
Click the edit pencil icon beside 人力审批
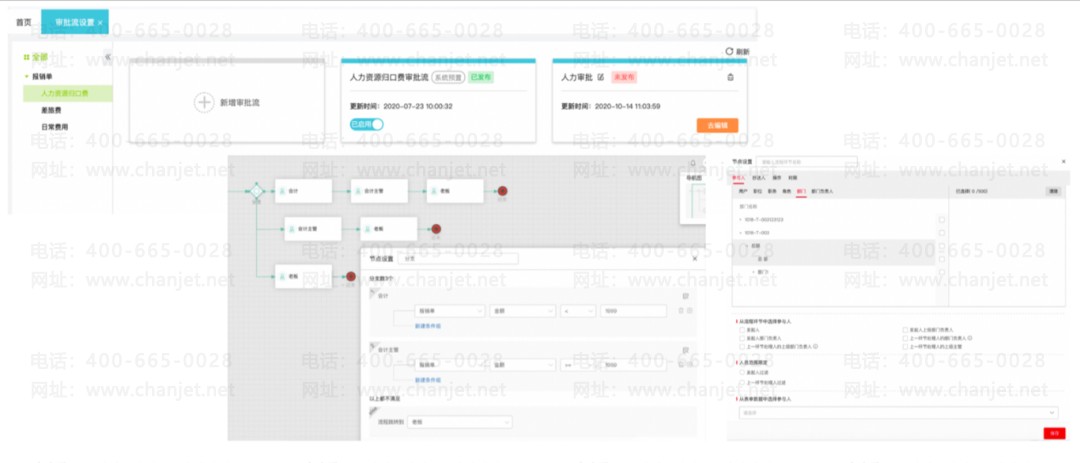pyautogui.click(x=601, y=77)
